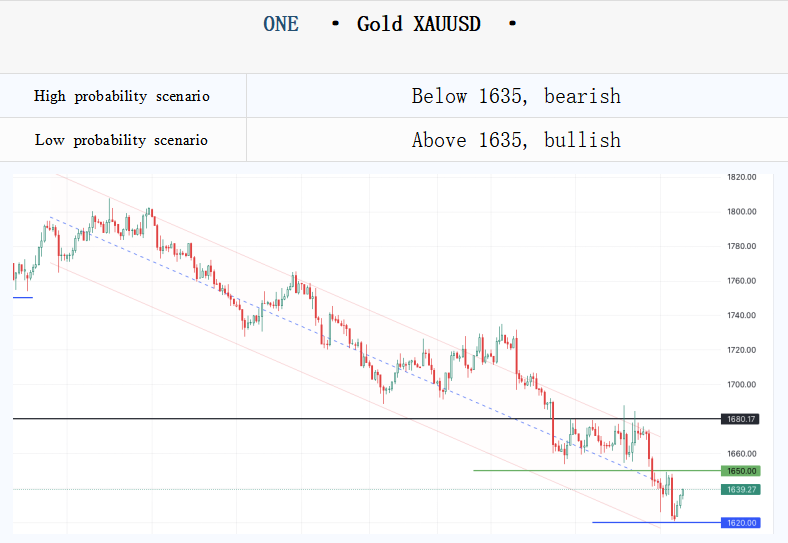Screen dimensions: 788x543
Task: Click the current price label 1639.27
Action: (x=739, y=489)
